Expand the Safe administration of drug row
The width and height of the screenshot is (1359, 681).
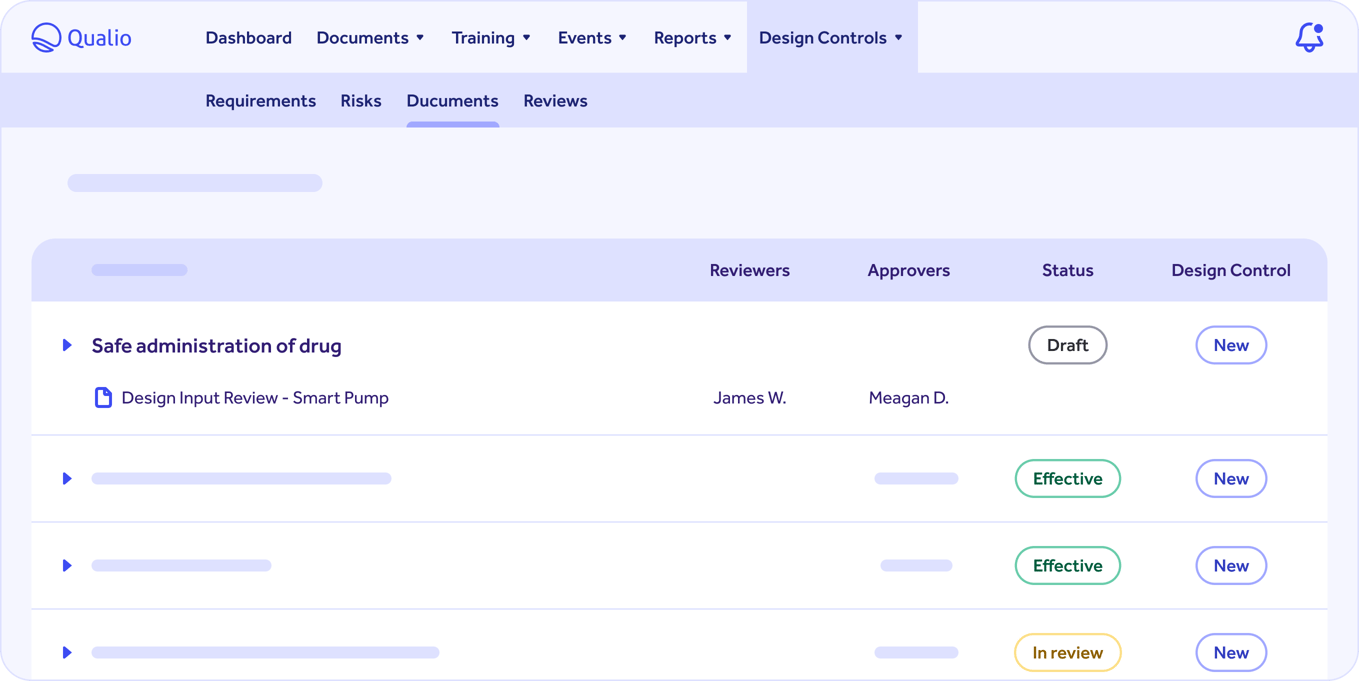(67, 344)
